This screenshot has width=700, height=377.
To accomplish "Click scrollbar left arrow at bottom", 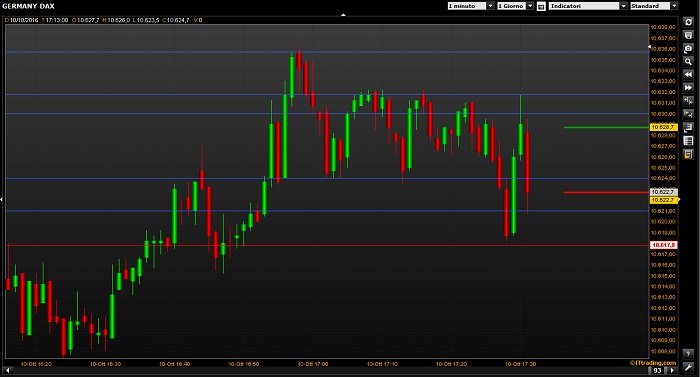I will point(7,370).
